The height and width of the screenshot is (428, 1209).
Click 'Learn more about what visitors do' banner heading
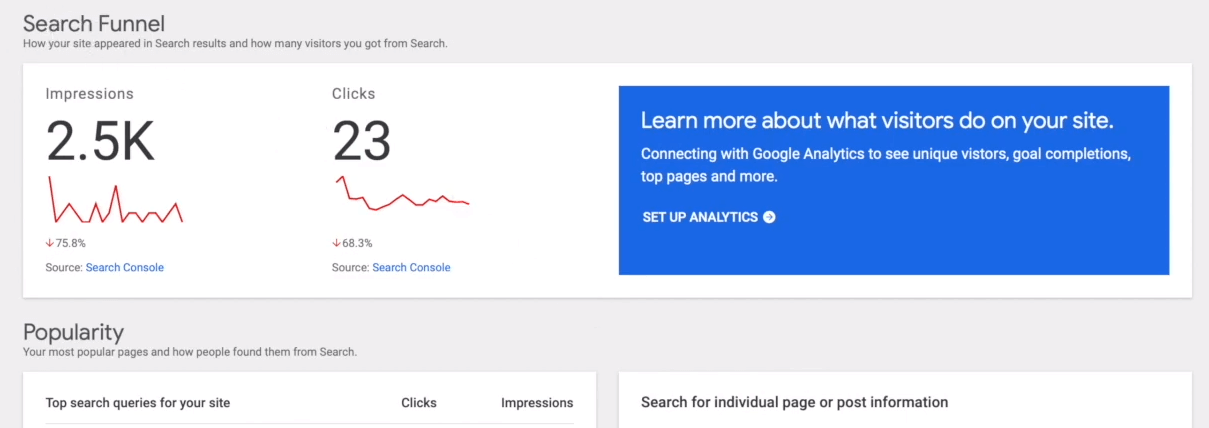tap(877, 121)
